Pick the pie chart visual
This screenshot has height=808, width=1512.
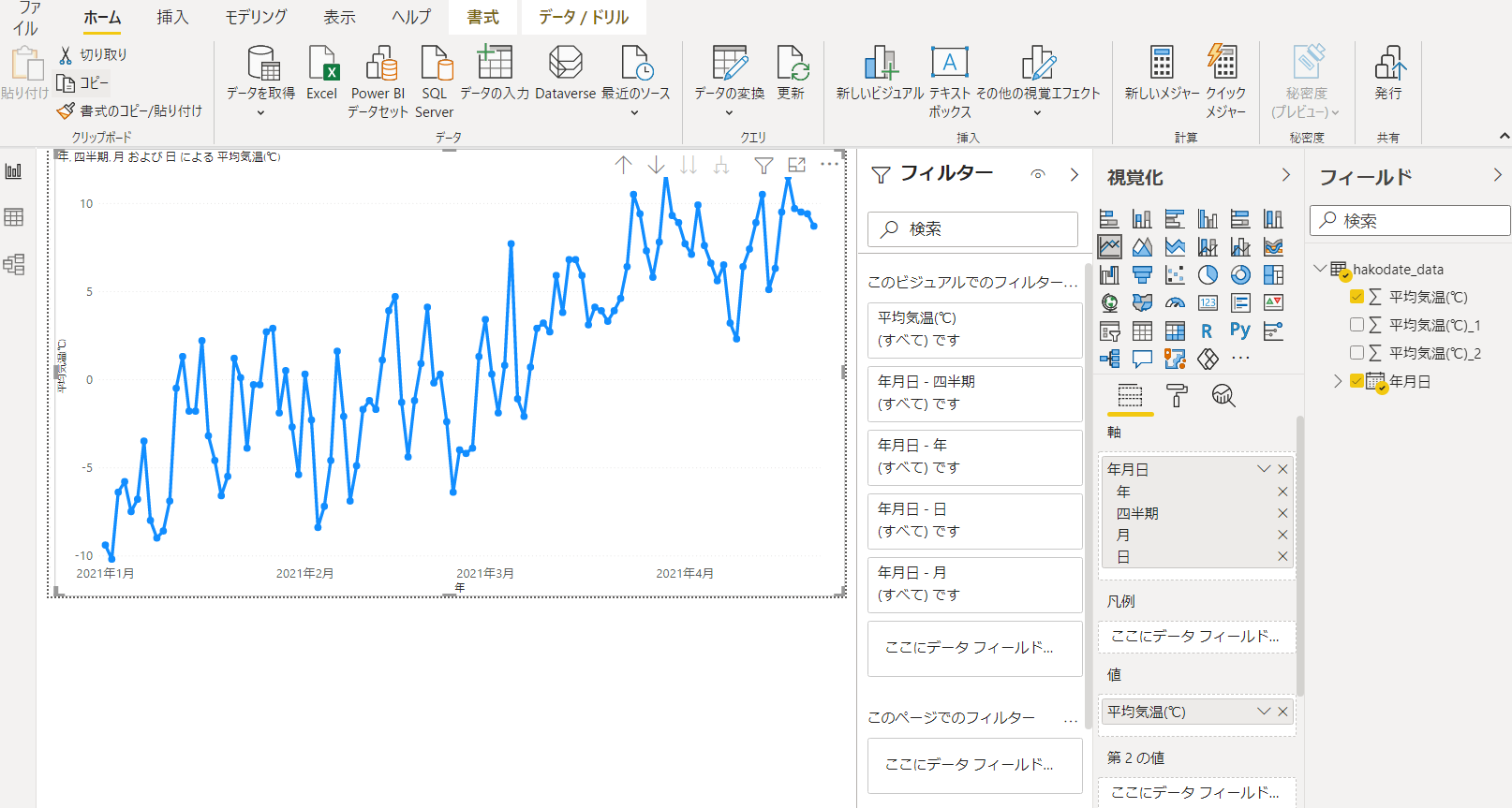(x=1208, y=275)
